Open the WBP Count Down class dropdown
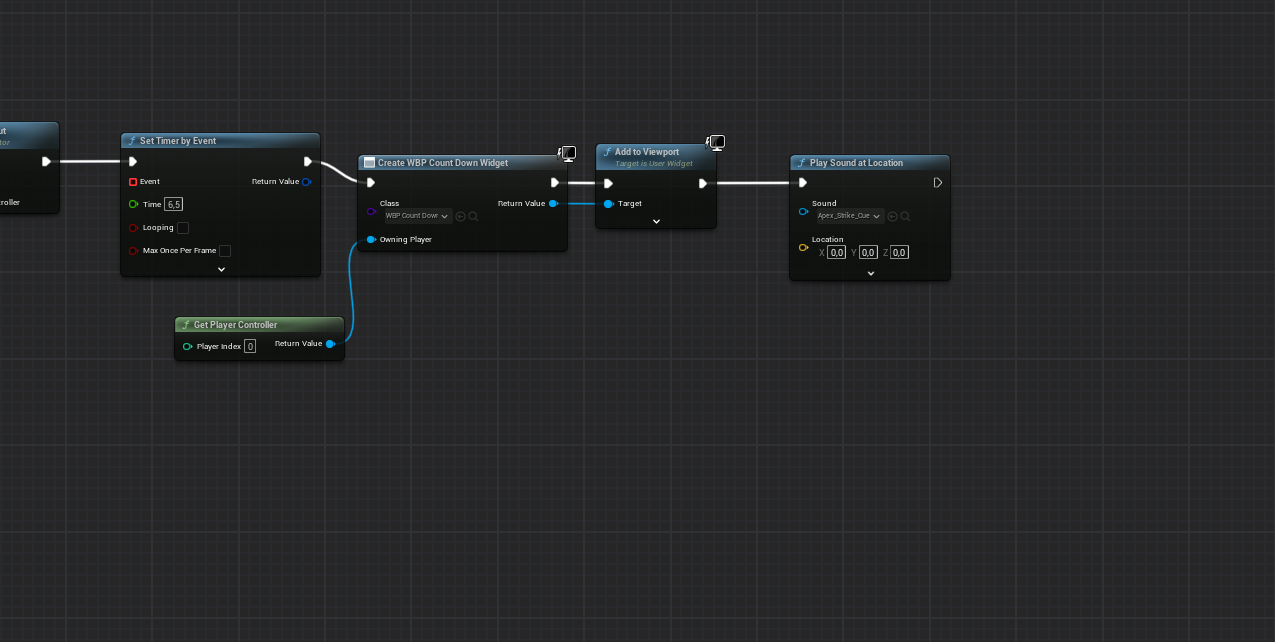The image size is (1275, 642). point(418,216)
